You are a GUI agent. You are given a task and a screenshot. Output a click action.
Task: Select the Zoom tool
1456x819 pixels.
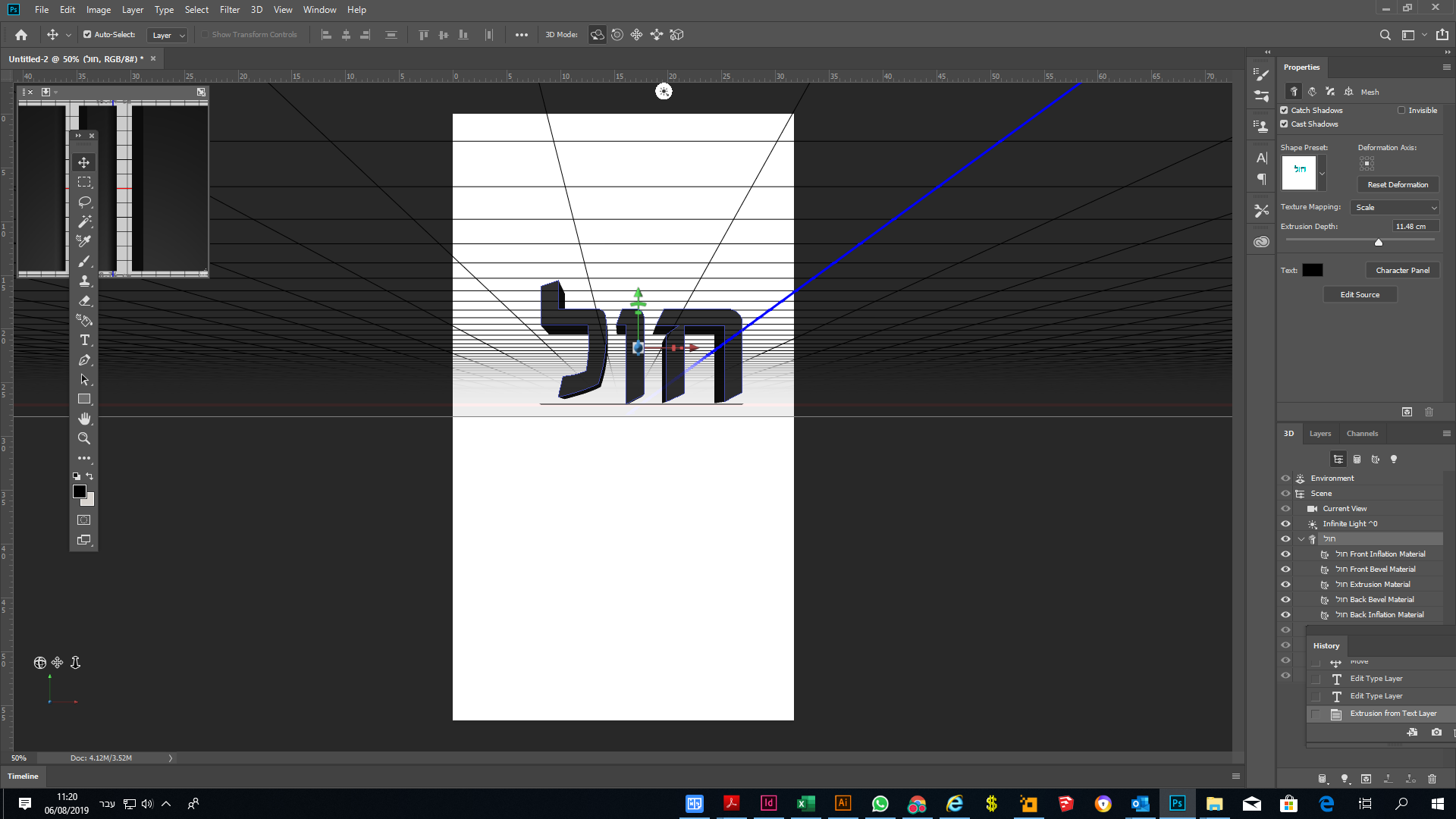[83, 438]
